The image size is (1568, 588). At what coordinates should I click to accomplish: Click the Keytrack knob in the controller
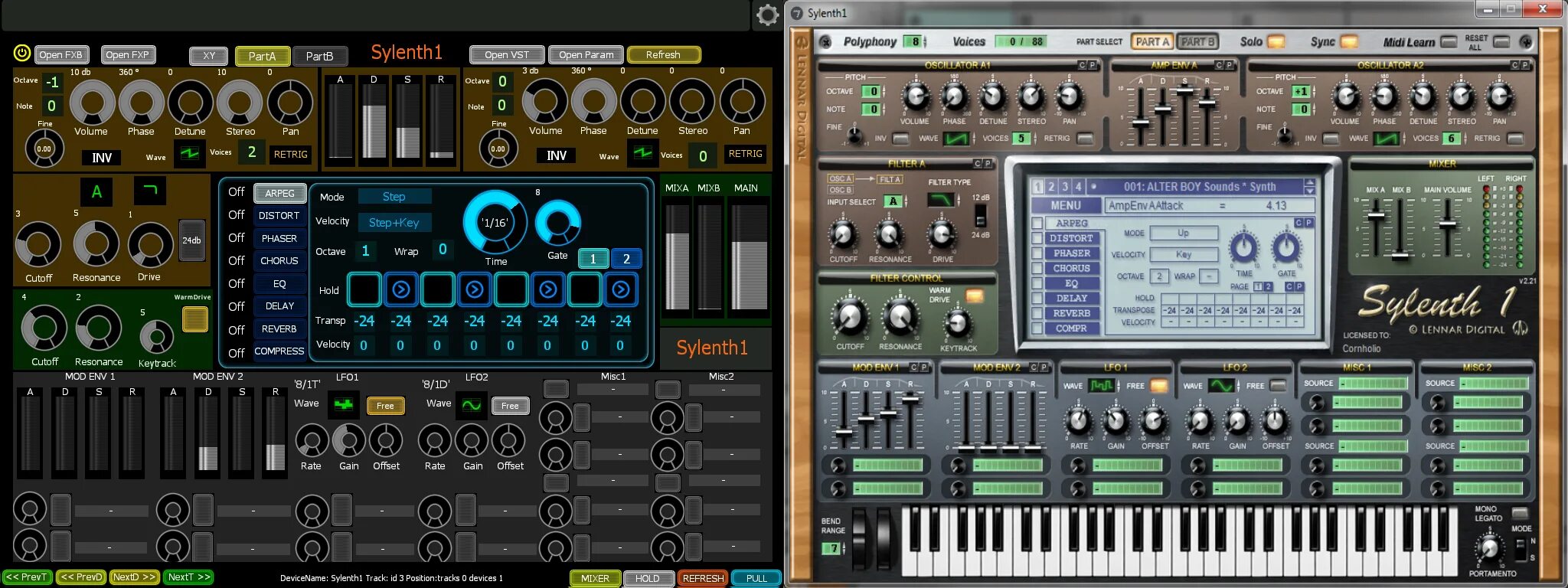click(x=157, y=338)
